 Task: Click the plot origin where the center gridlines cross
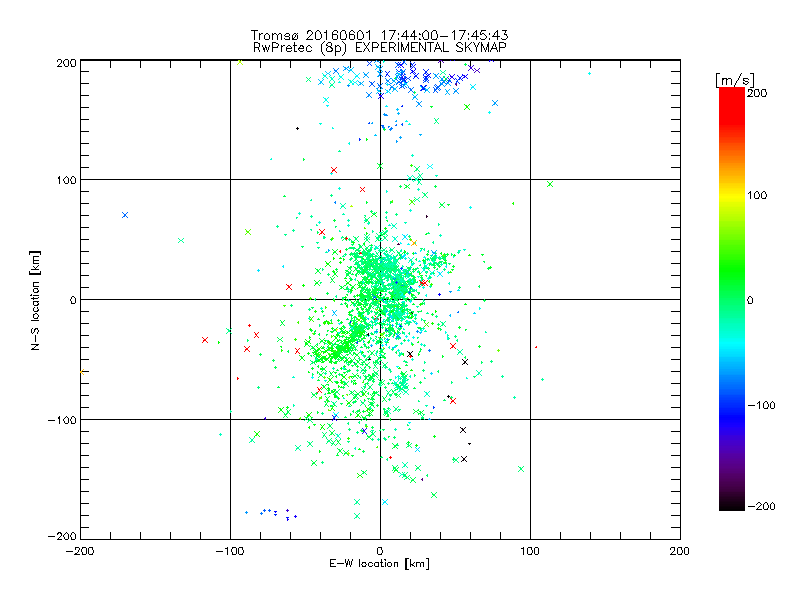point(380,299)
